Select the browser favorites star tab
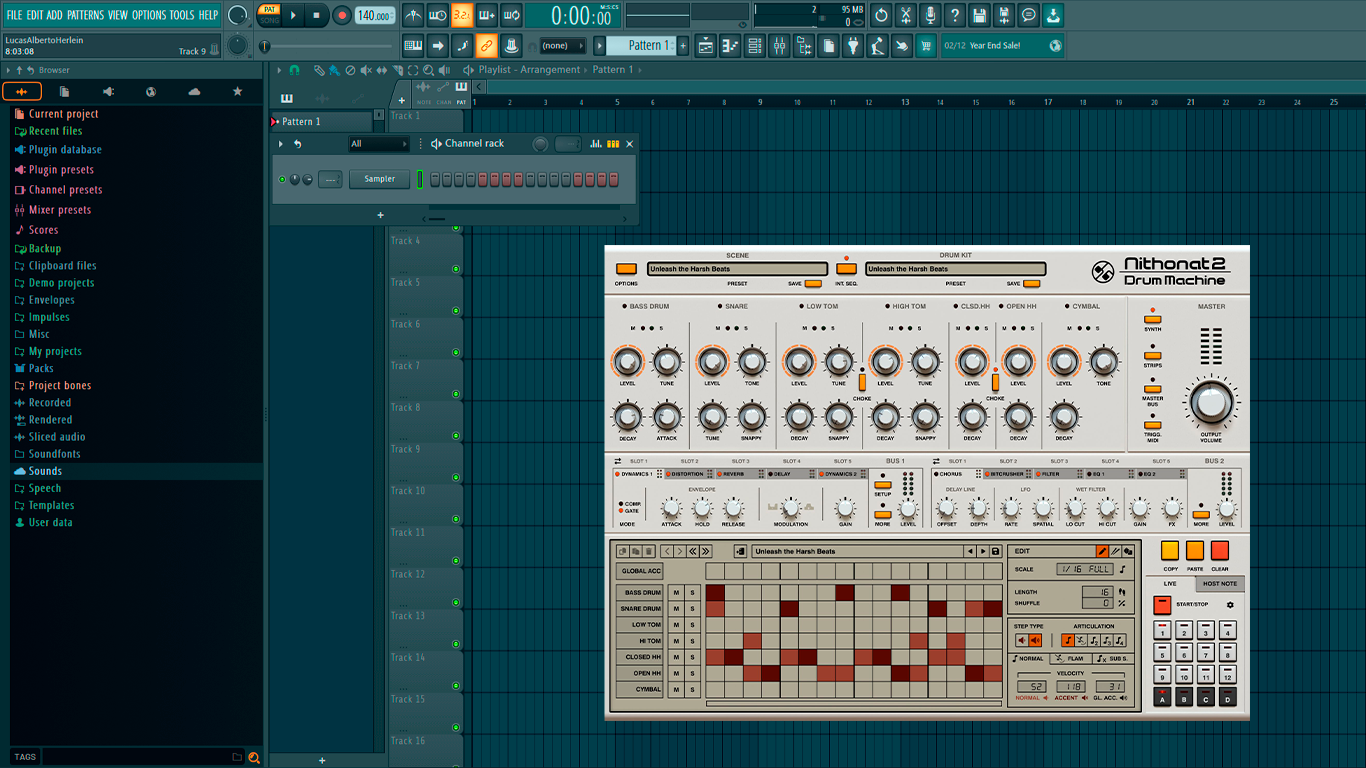1366x768 pixels. [237, 91]
